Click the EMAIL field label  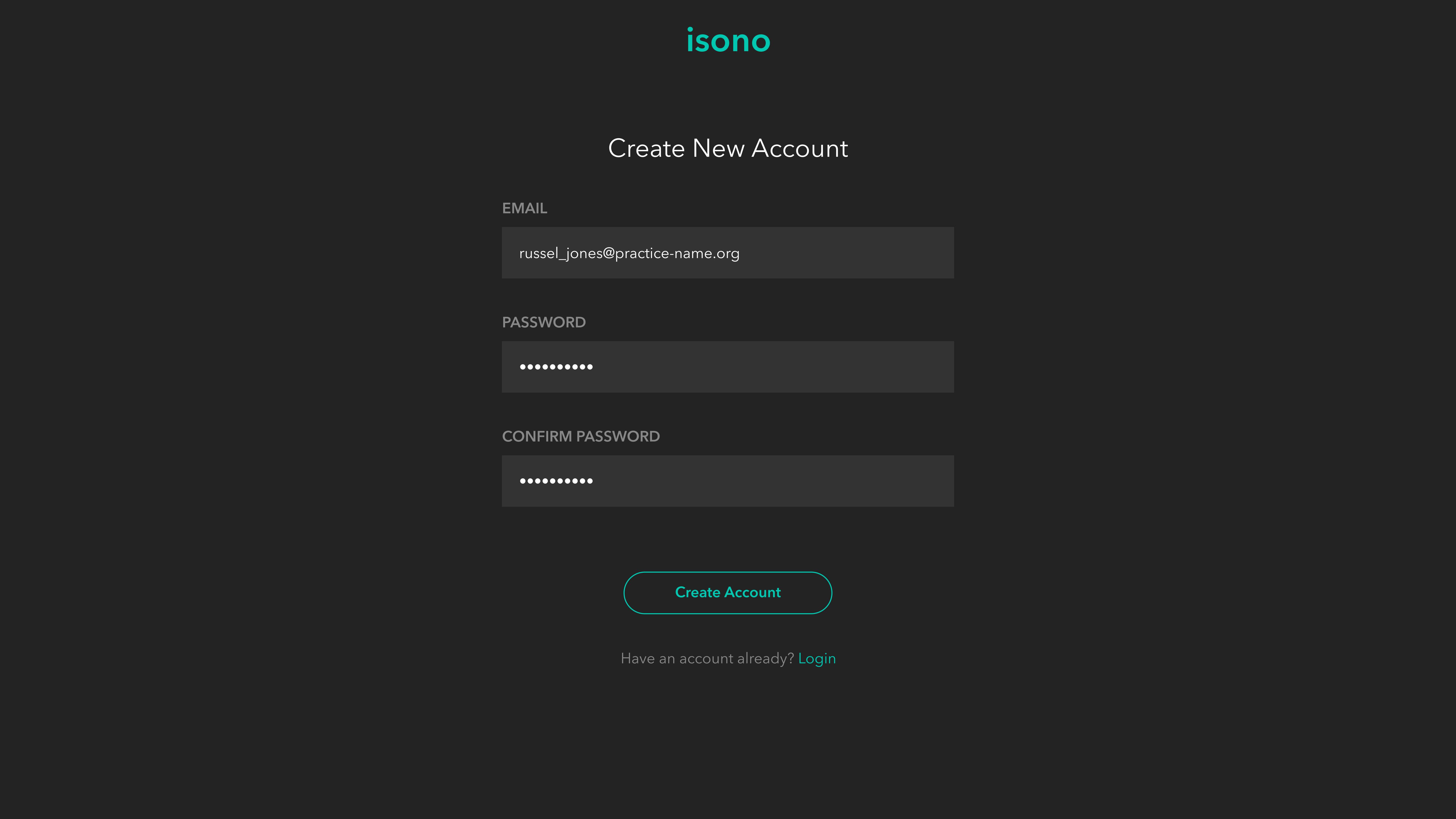tap(525, 208)
